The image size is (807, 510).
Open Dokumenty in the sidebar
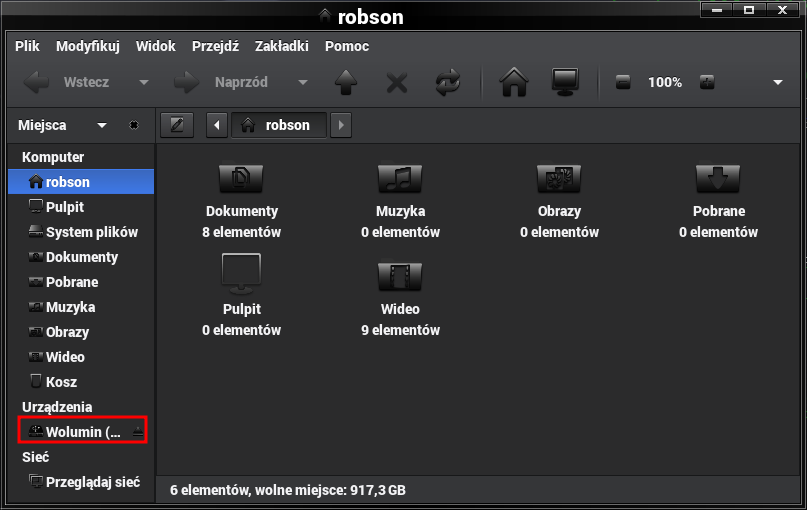(x=81, y=257)
